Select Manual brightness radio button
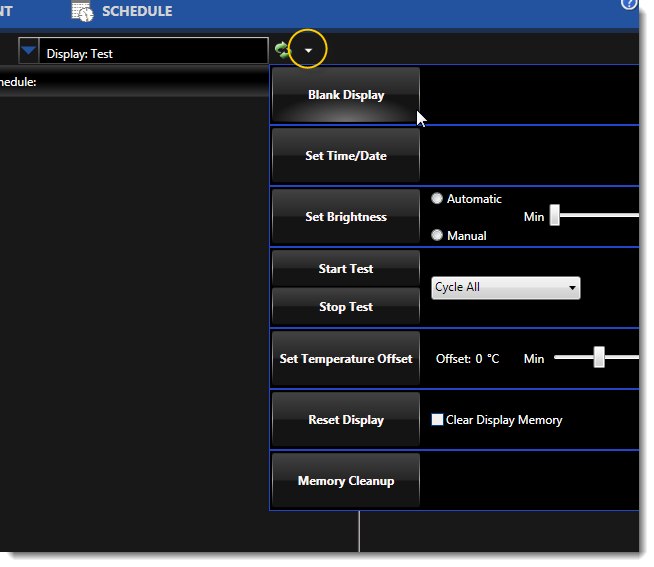 pos(437,236)
